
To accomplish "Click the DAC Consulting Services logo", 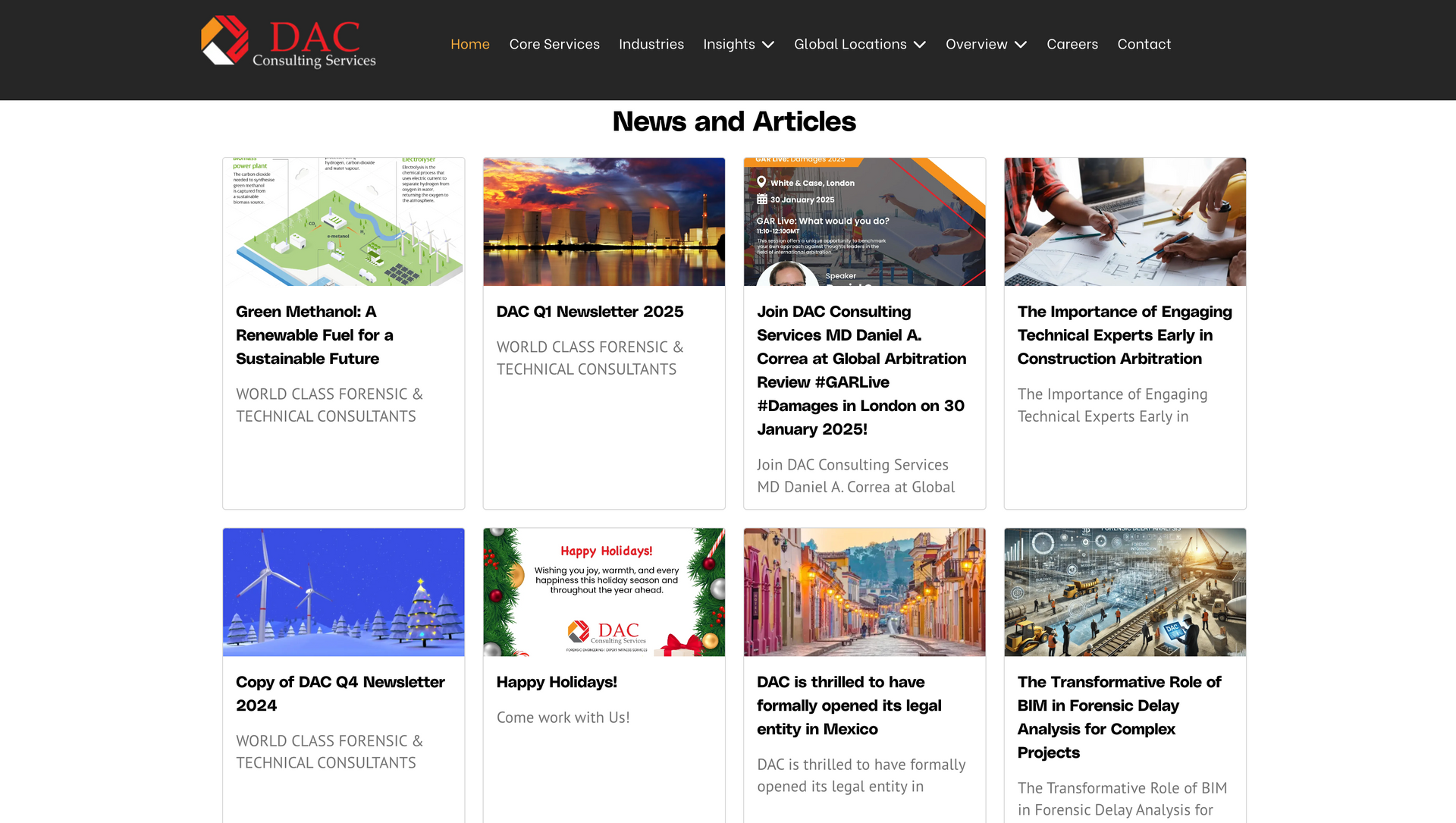I will click(x=288, y=42).
